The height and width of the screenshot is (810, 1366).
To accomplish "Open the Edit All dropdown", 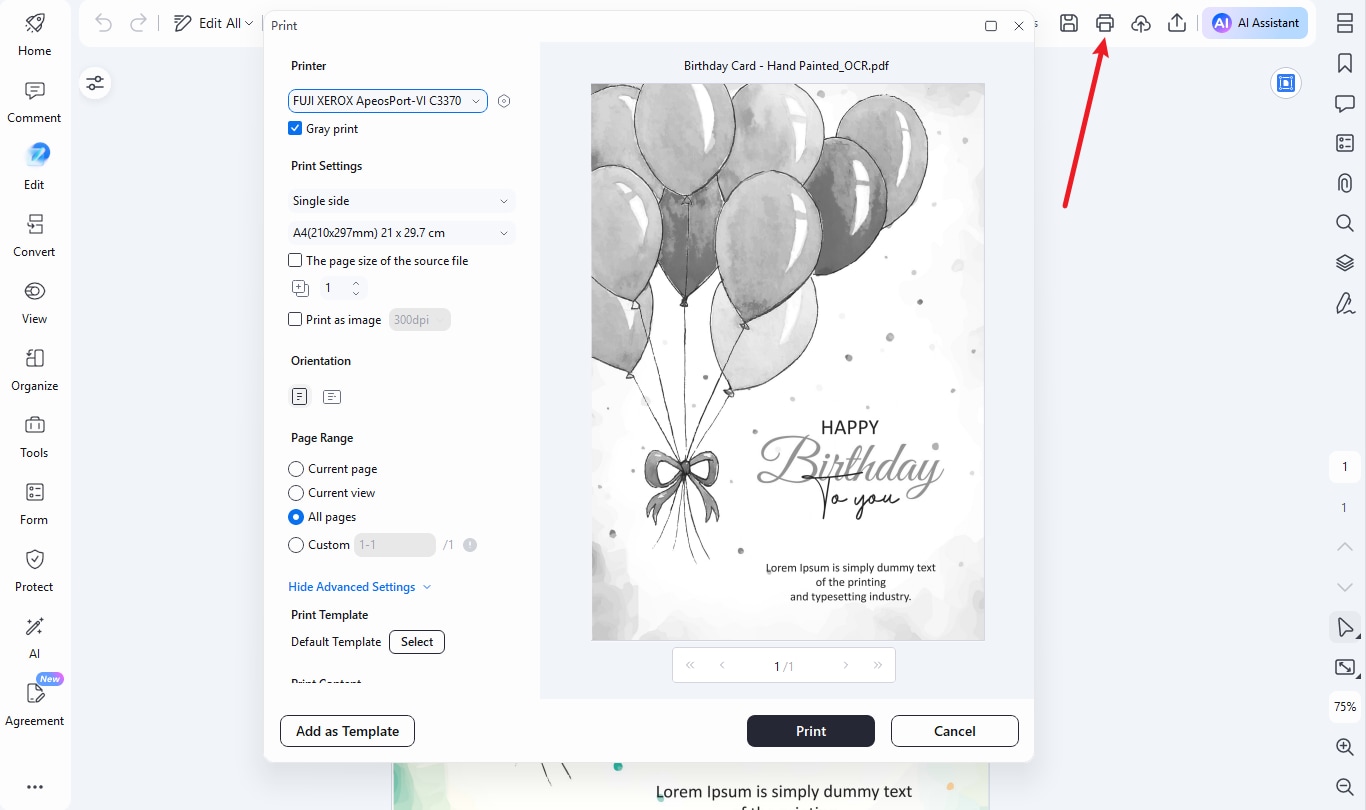I will (213, 23).
